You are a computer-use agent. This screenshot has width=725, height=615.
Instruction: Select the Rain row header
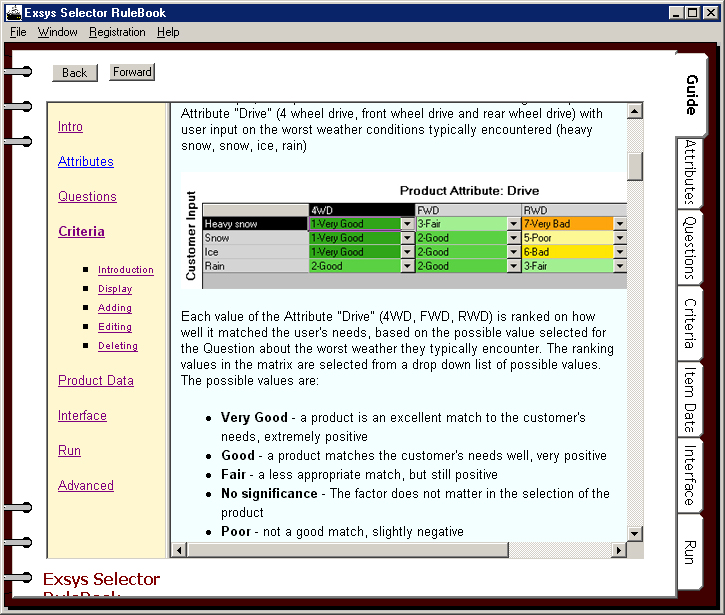click(x=255, y=266)
